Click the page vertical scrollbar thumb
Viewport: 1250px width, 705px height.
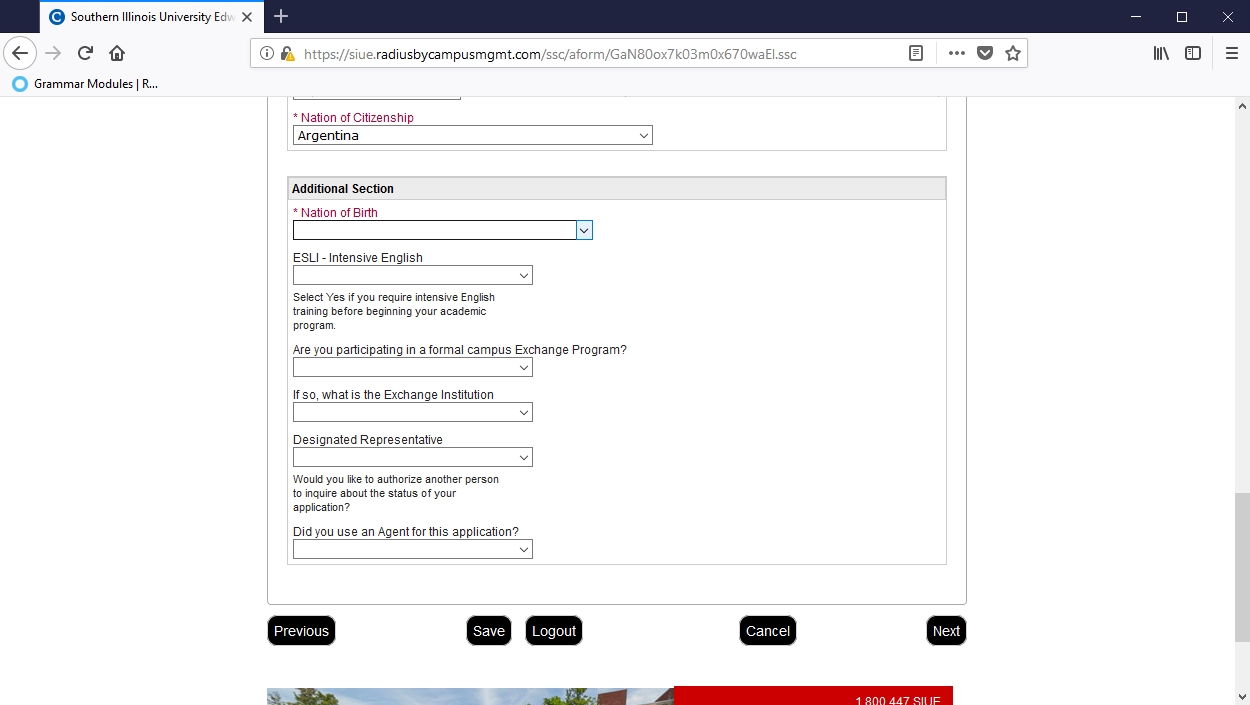point(1242,566)
